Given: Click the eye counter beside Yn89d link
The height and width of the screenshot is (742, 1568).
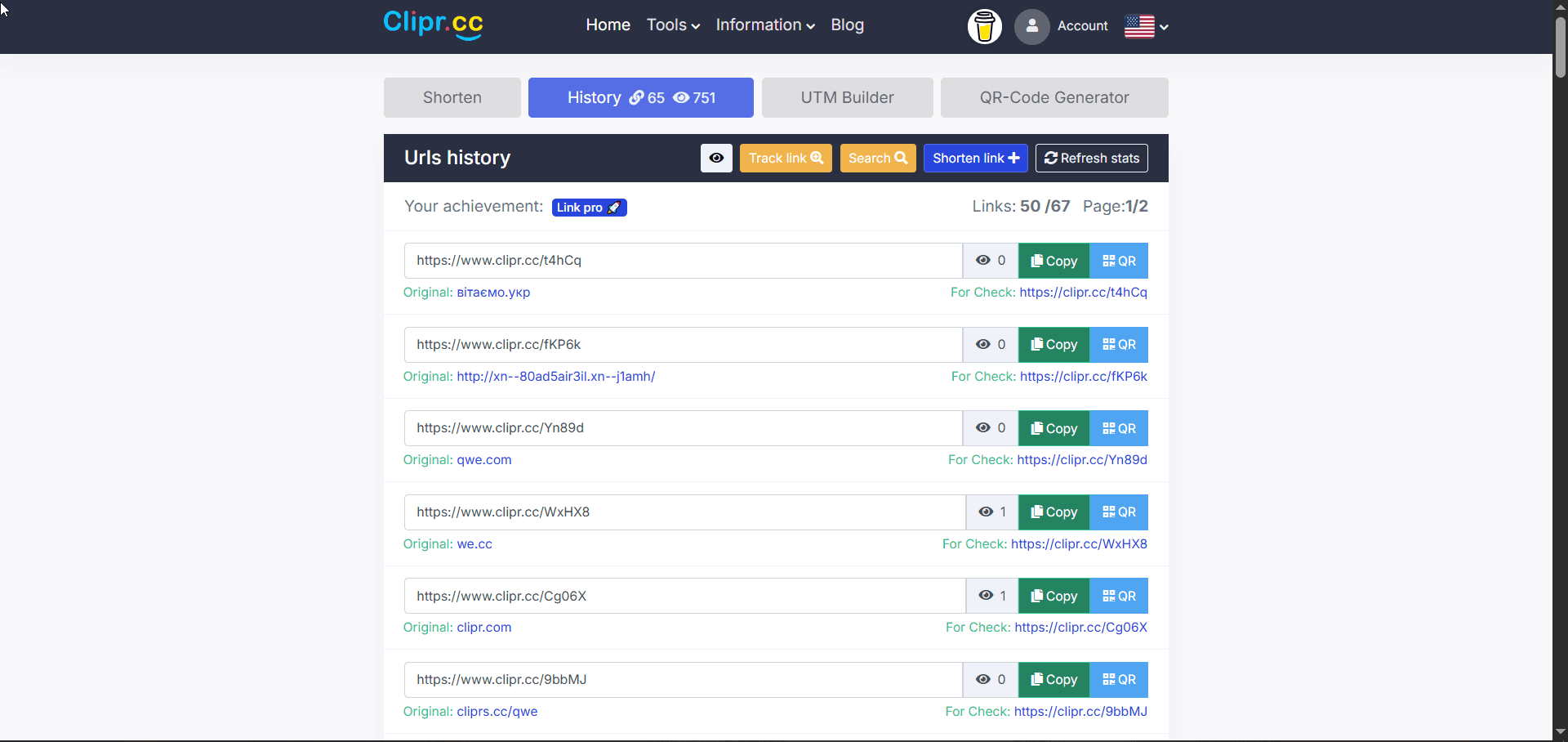Looking at the screenshot, I should pos(990,427).
